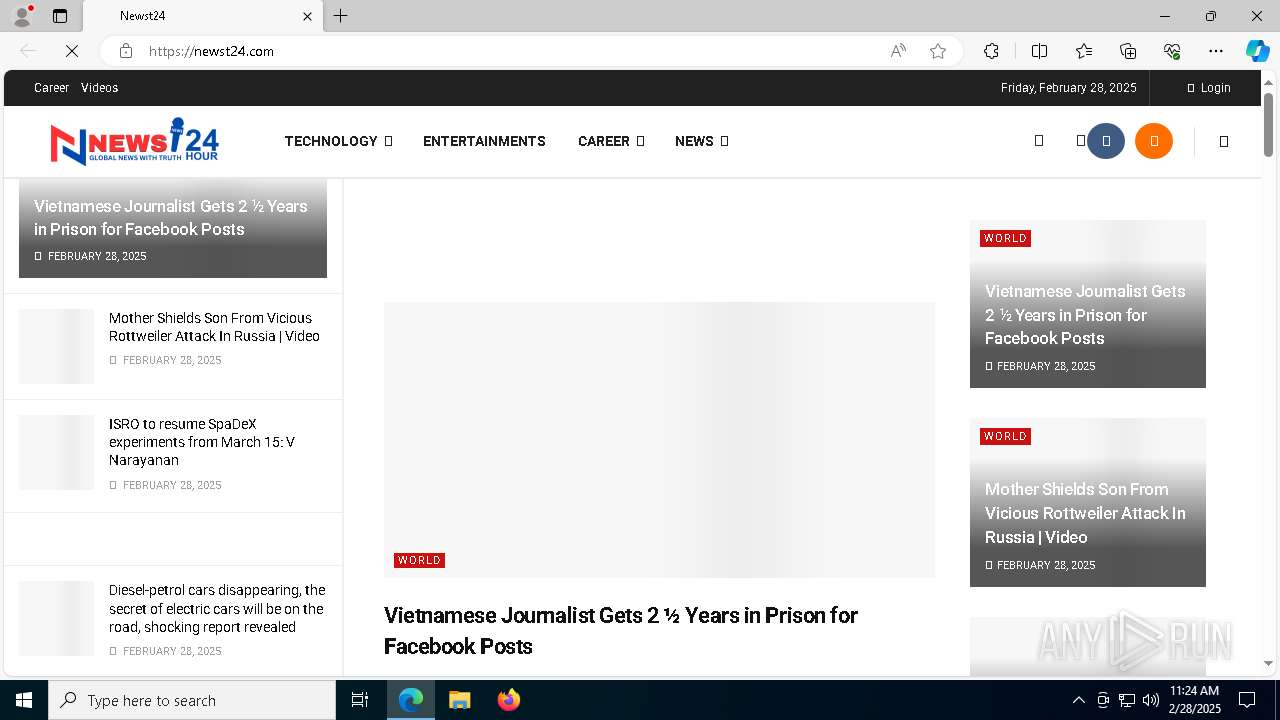The height and width of the screenshot is (720, 1280).
Task: Open the Videos link in top bar
Action: coord(99,88)
